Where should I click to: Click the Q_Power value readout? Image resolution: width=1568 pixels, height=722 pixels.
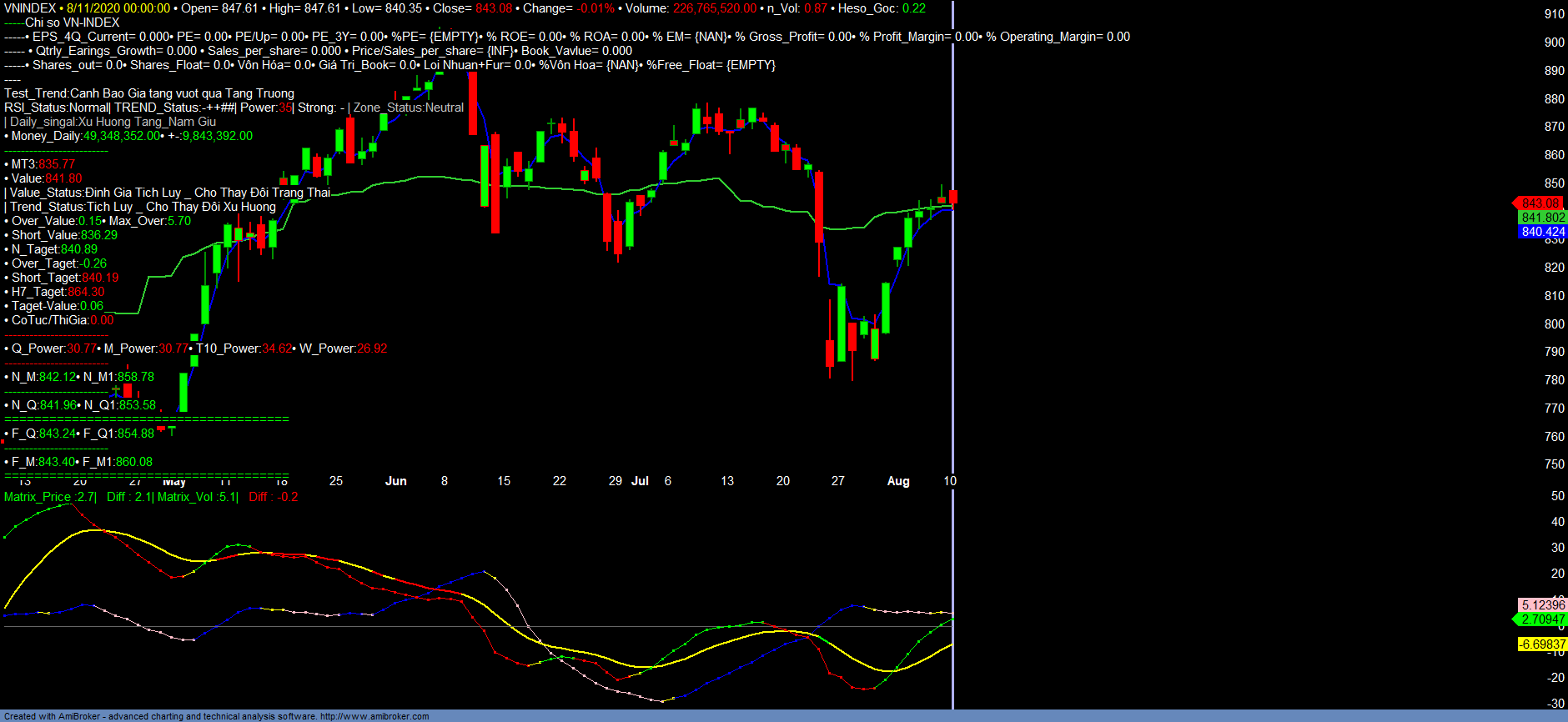pyautogui.click(x=82, y=348)
